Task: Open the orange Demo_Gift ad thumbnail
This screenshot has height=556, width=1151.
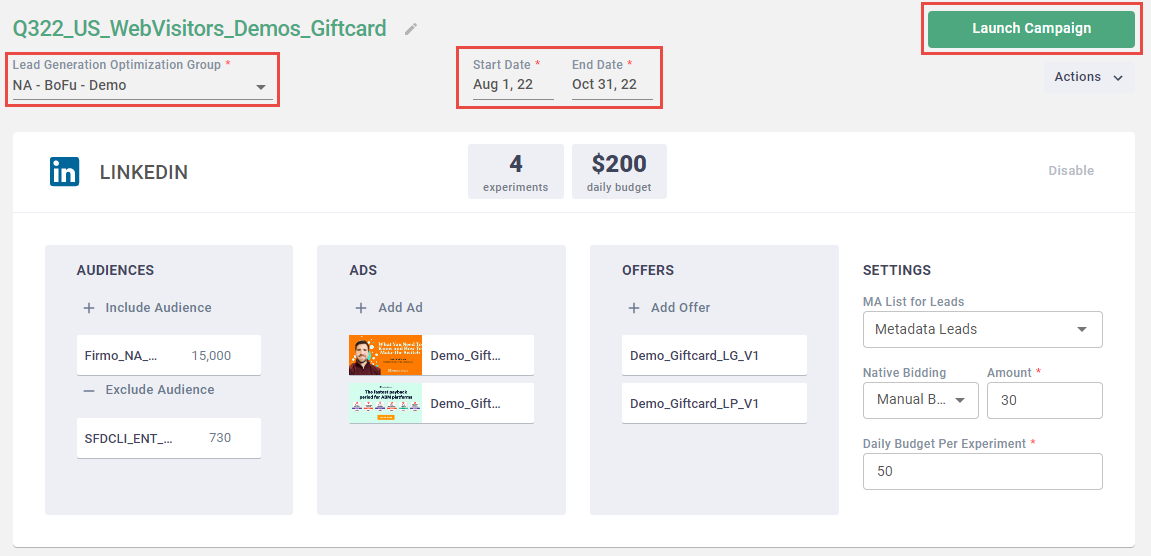Action: pyautogui.click(x=386, y=355)
